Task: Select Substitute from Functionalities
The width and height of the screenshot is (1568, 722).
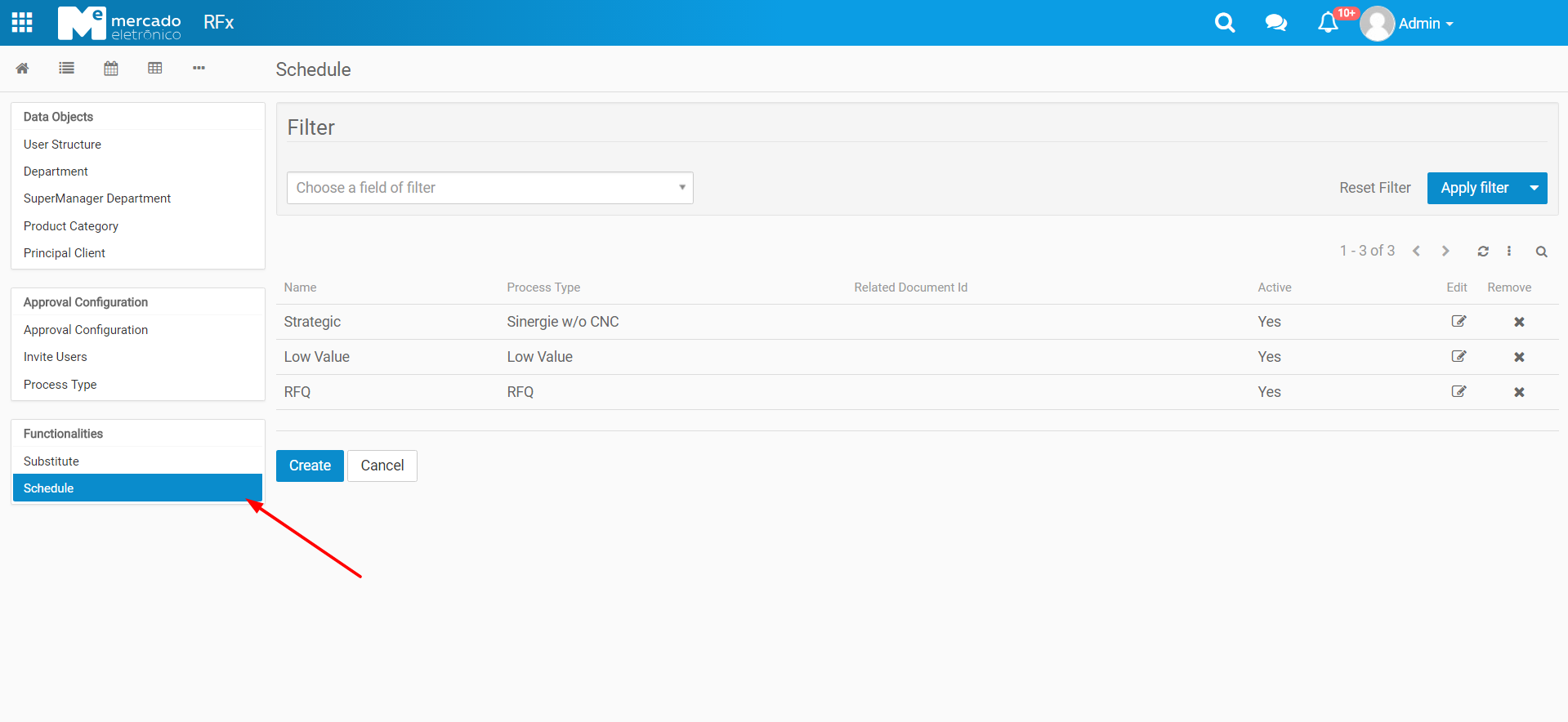Action: pos(51,461)
